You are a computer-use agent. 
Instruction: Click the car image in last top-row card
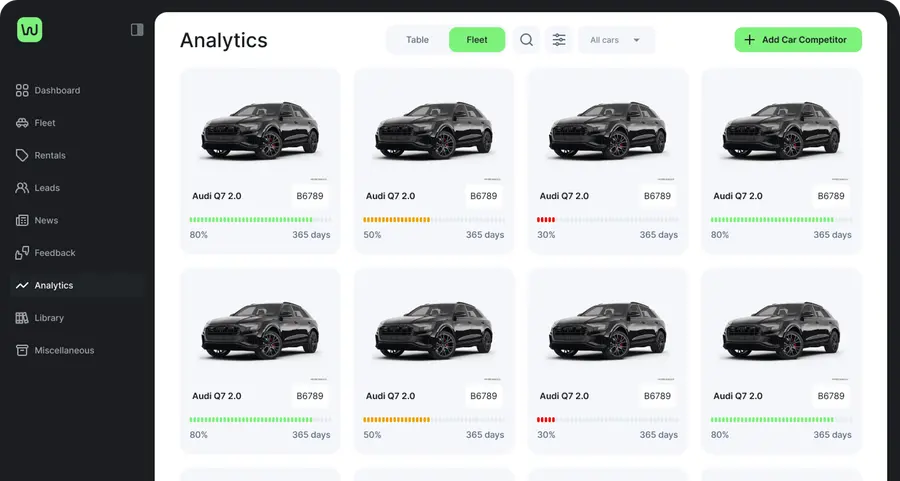coord(781,131)
